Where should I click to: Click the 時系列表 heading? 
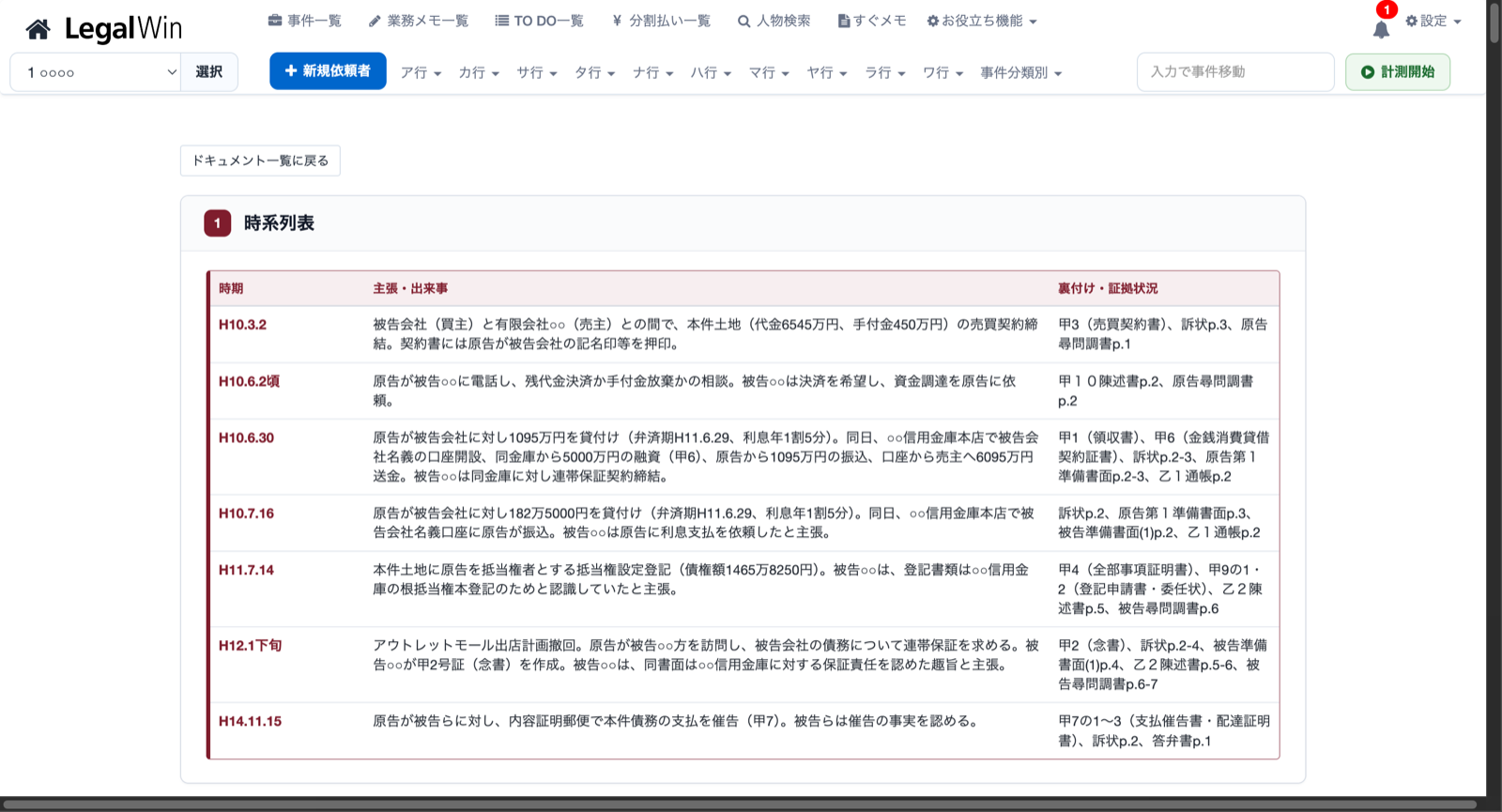[x=279, y=223]
